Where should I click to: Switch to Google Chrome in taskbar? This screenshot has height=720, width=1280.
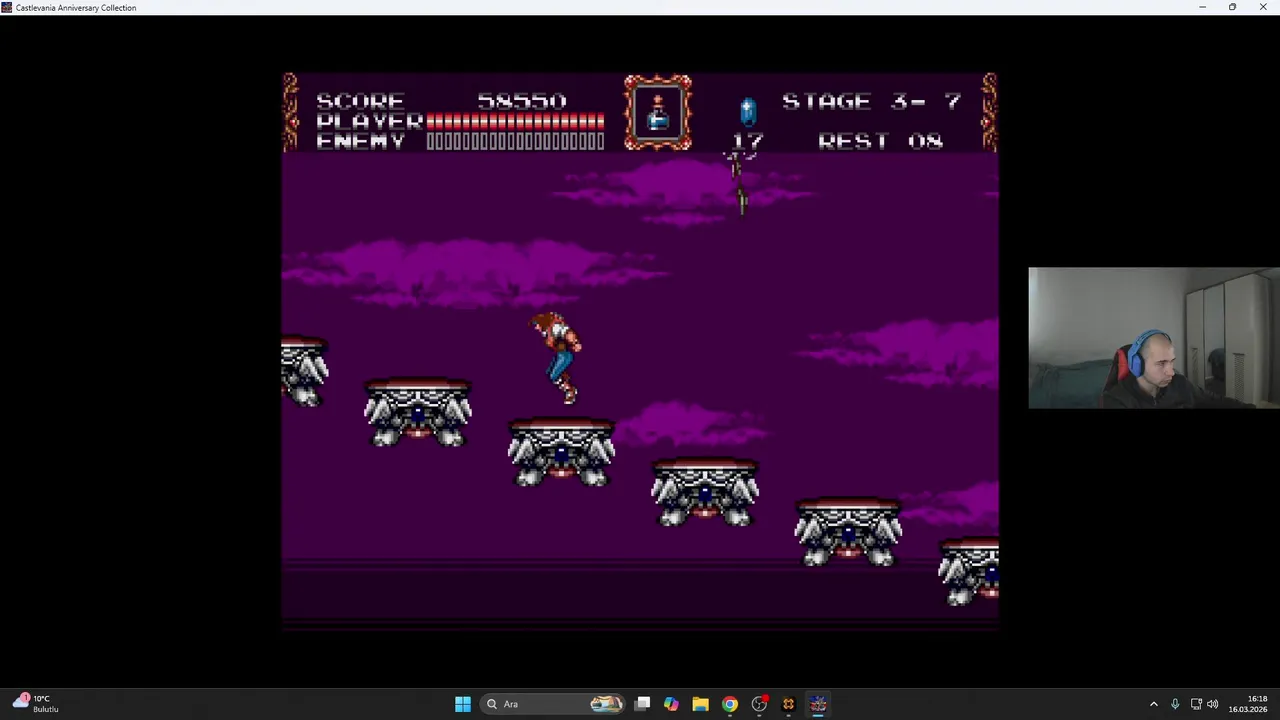(x=730, y=704)
